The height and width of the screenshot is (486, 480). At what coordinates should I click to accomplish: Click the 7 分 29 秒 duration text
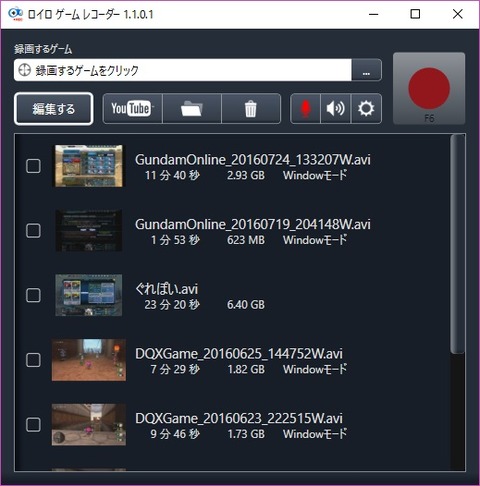point(175,369)
